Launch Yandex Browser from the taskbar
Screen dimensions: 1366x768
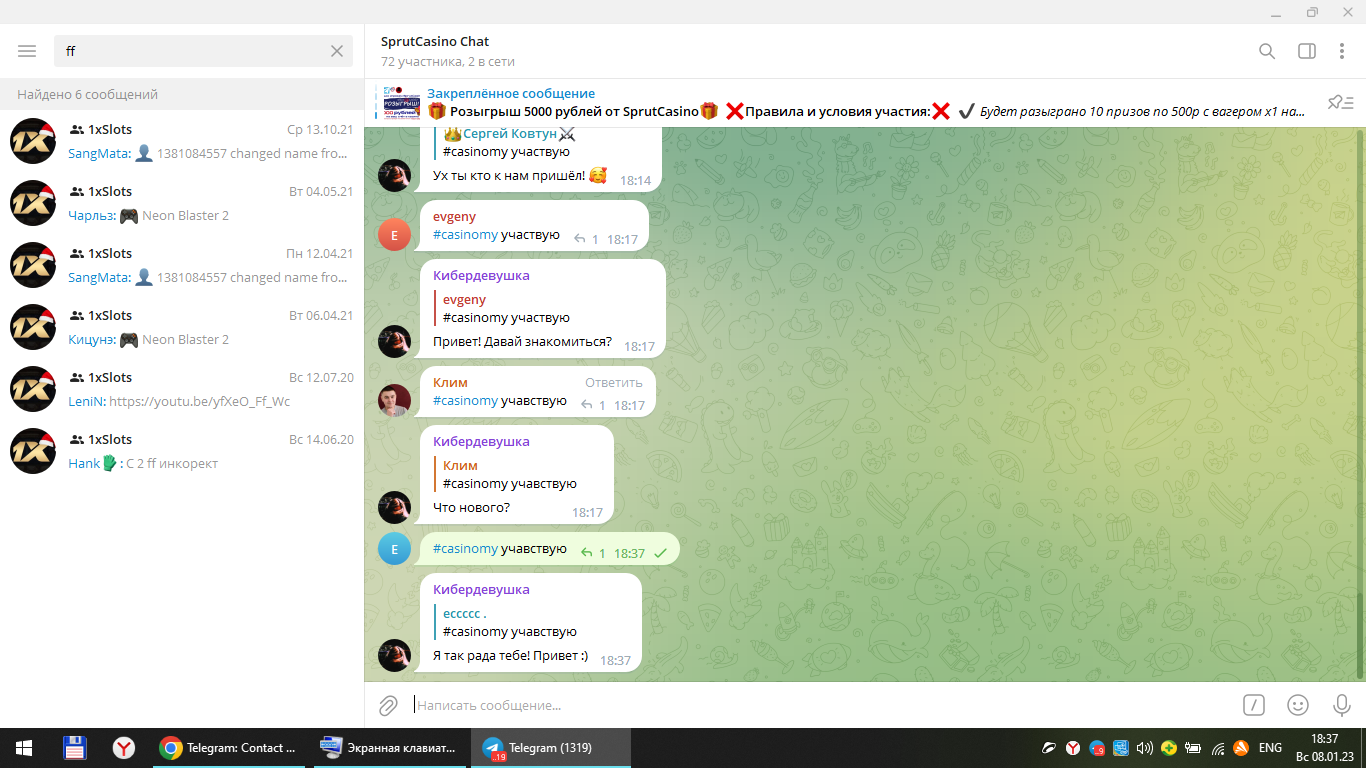pos(124,748)
